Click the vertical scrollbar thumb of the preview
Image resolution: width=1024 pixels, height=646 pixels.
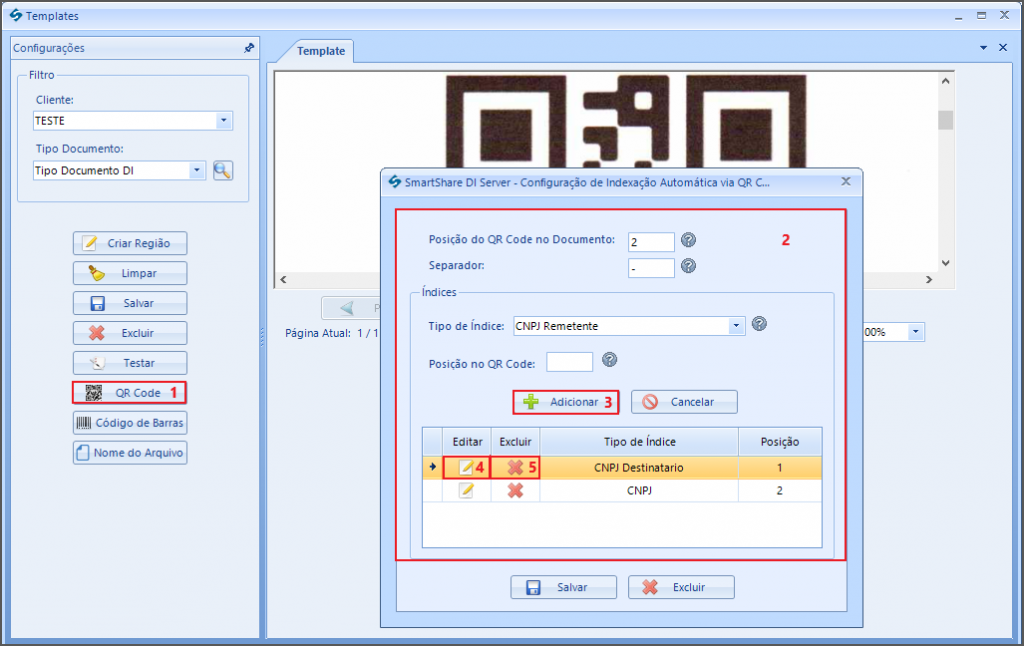point(946,120)
